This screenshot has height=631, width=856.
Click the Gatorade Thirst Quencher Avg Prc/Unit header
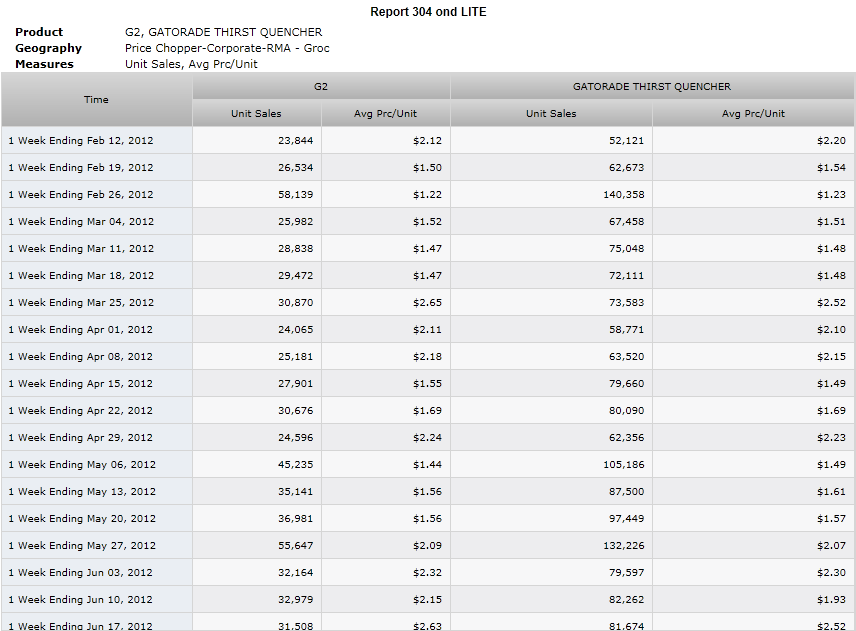[753, 114]
